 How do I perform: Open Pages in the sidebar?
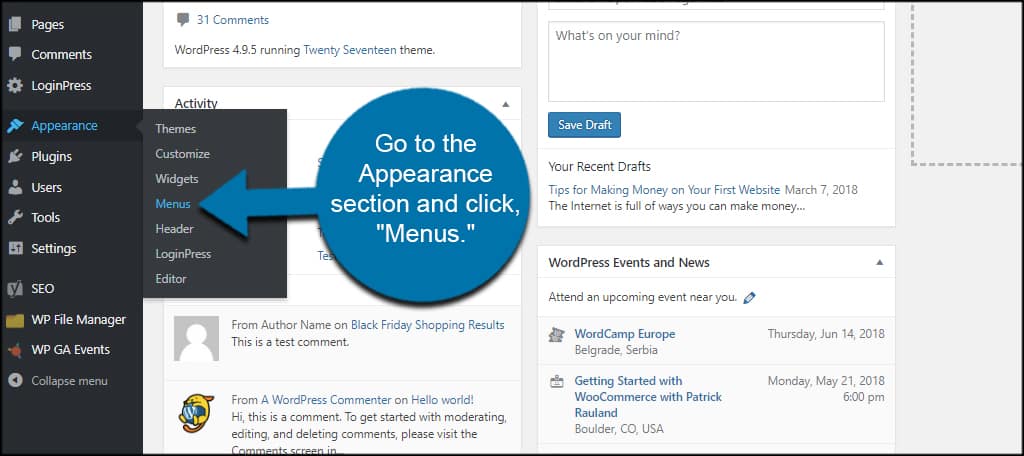[x=48, y=25]
